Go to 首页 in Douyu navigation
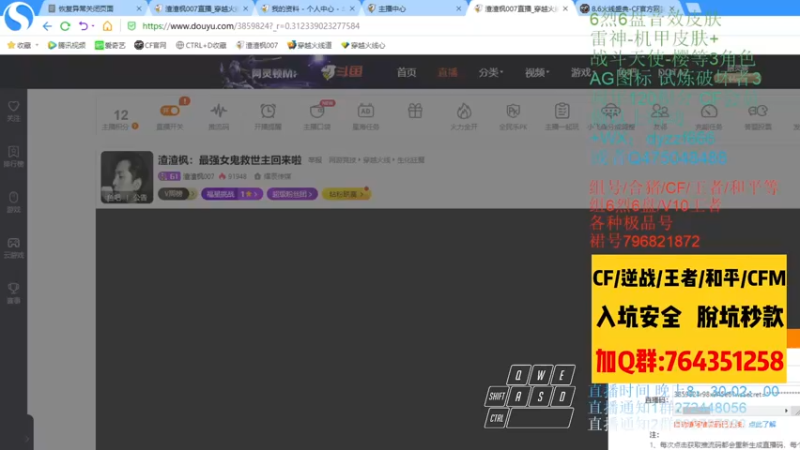 click(407, 72)
